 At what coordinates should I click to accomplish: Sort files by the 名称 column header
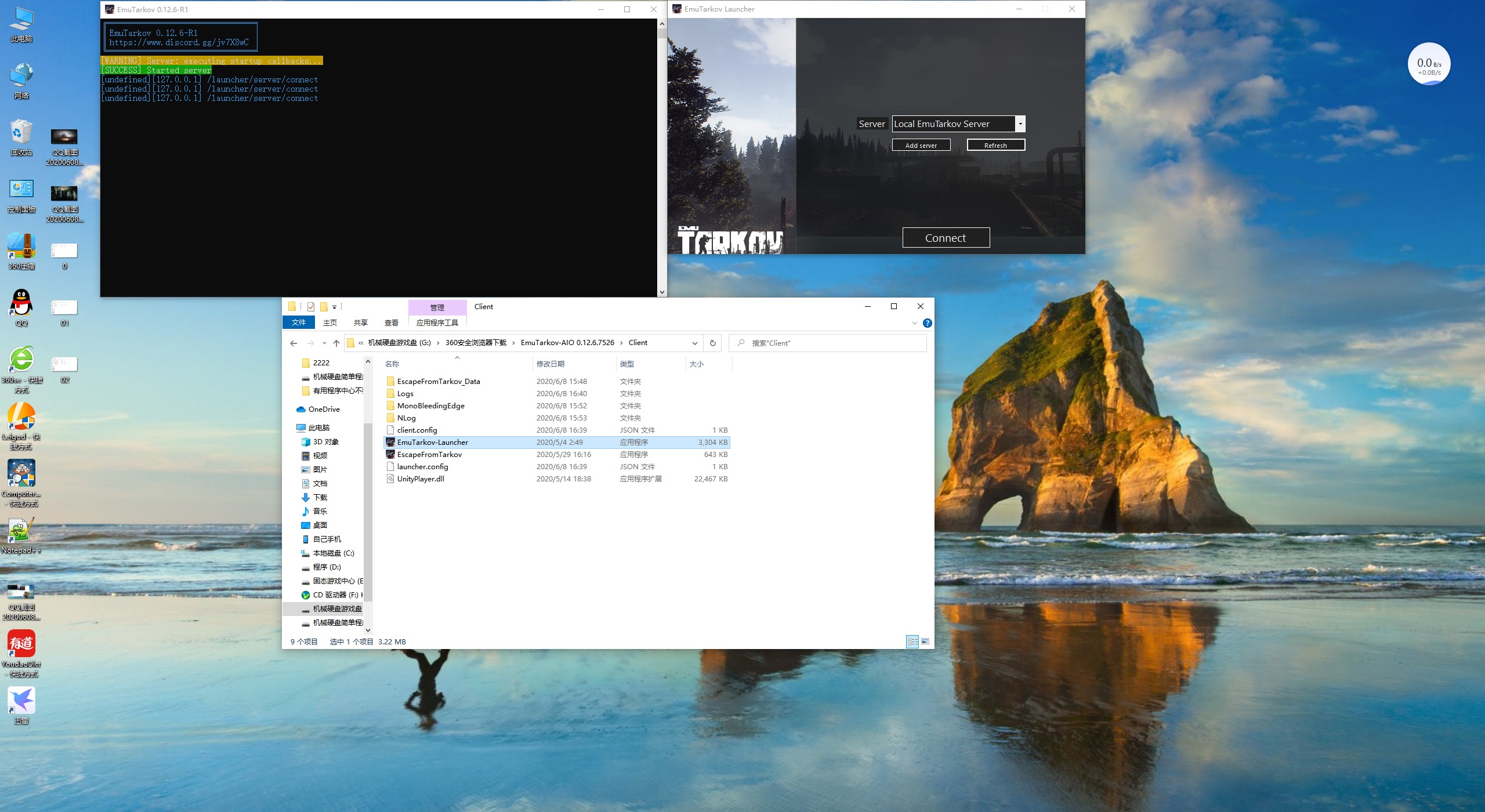pyautogui.click(x=457, y=364)
